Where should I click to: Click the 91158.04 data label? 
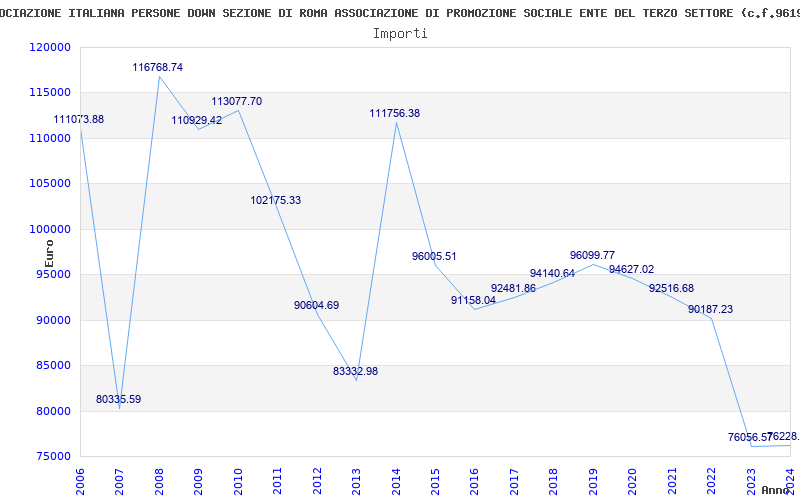coord(473,301)
